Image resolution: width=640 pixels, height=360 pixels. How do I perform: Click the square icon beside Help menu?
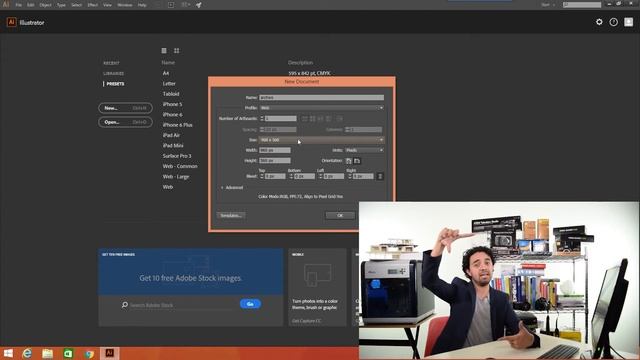[x=171, y=5]
